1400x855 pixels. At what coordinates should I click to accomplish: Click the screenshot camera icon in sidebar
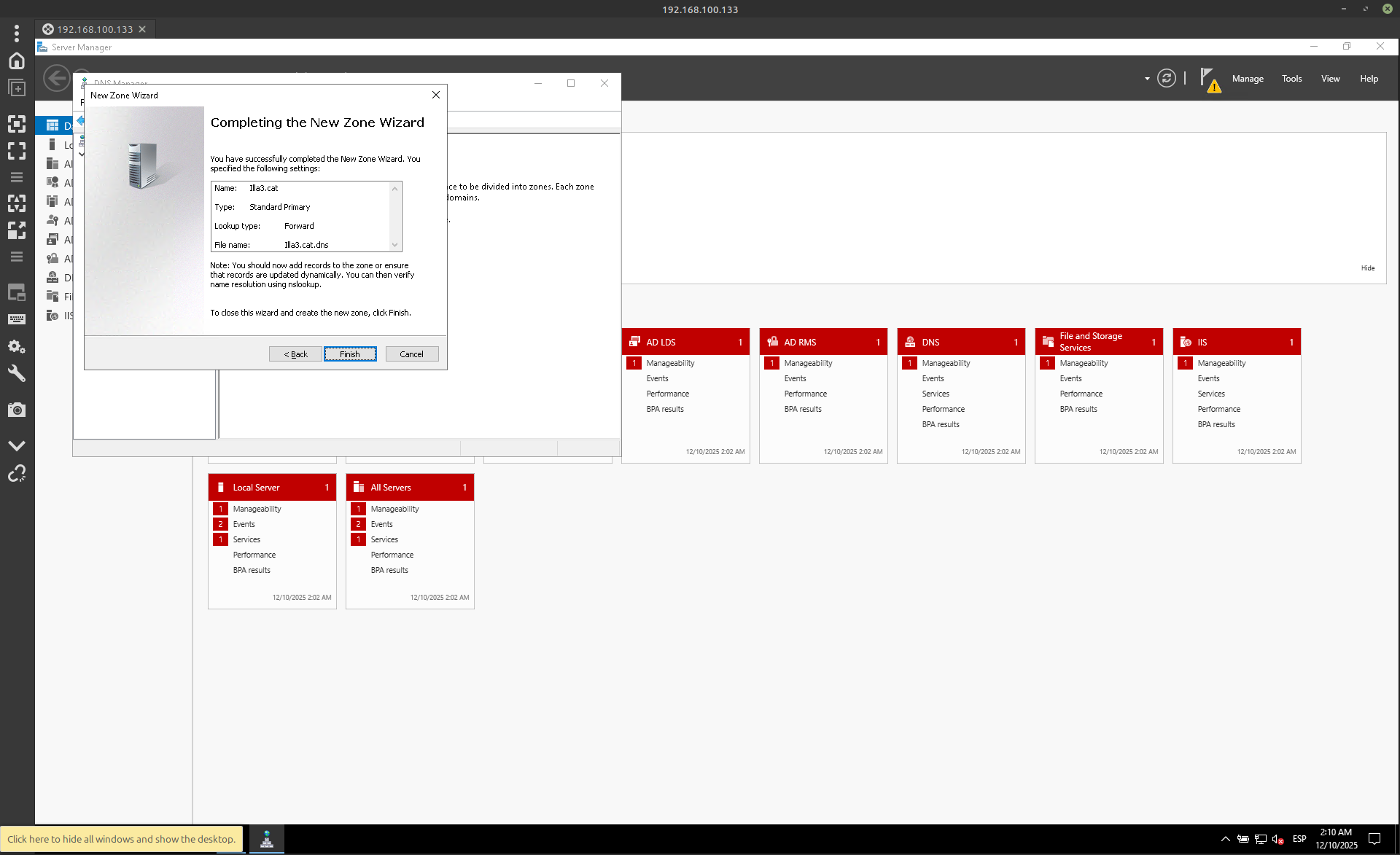point(17,410)
